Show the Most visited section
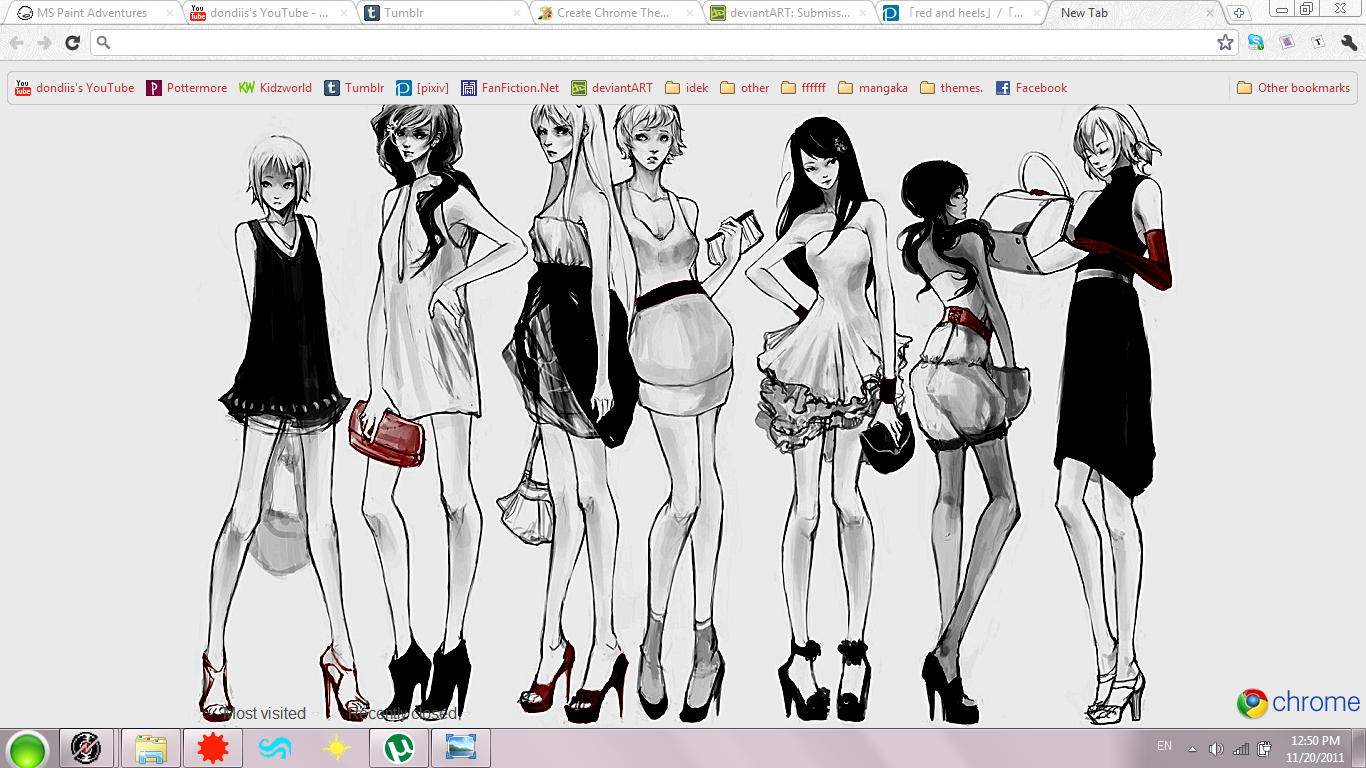 tap(265, 713)
